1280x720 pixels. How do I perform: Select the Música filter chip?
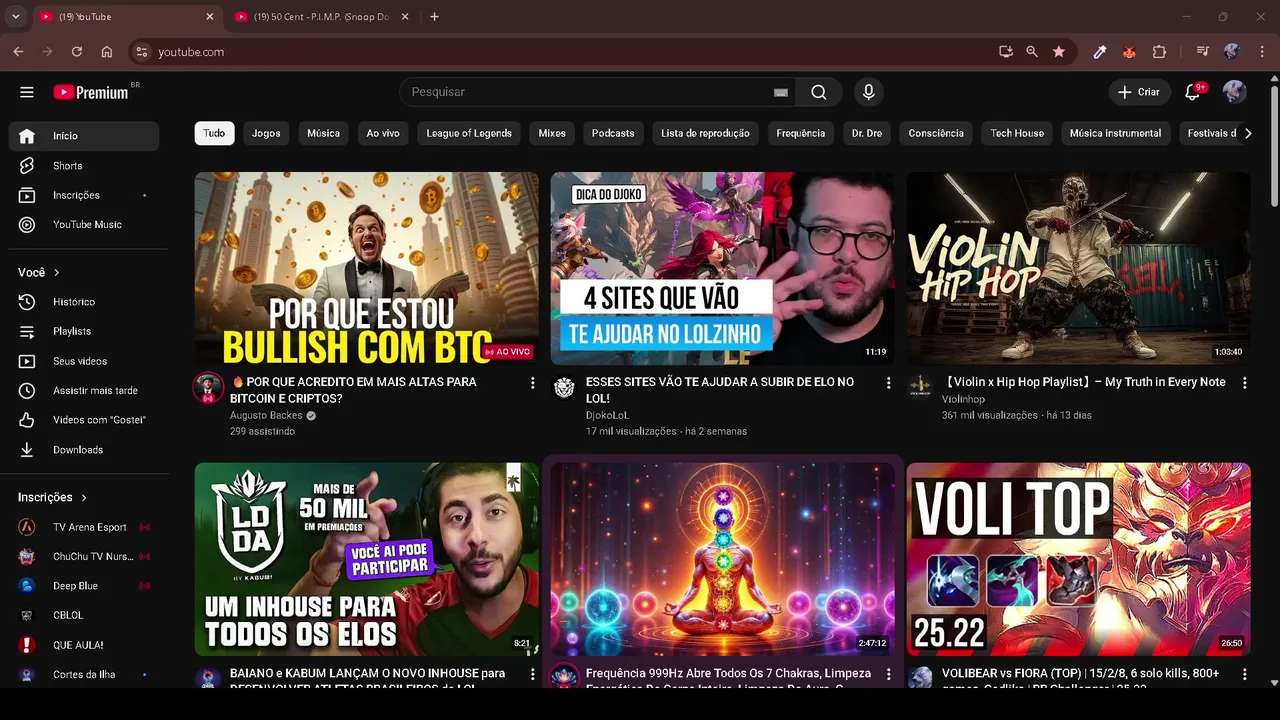323,133
